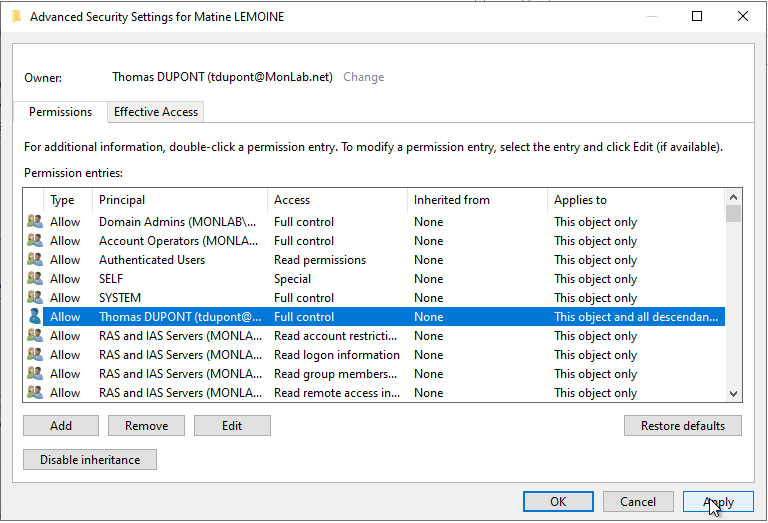Apply the security changes
This screenshot has width=768, height=523.
pos(718,501)
